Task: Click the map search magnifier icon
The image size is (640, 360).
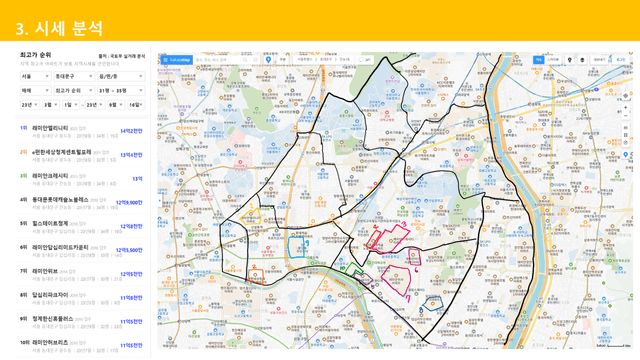Action: click(245, 60)
